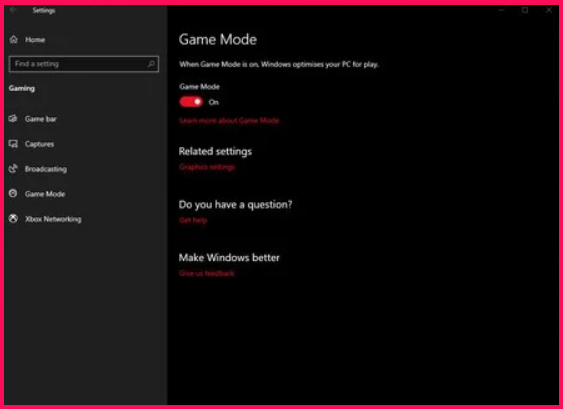The image size is (563, 409).
Task: Click the Game Mode optimises PC description
Action: tap(279, 65)
